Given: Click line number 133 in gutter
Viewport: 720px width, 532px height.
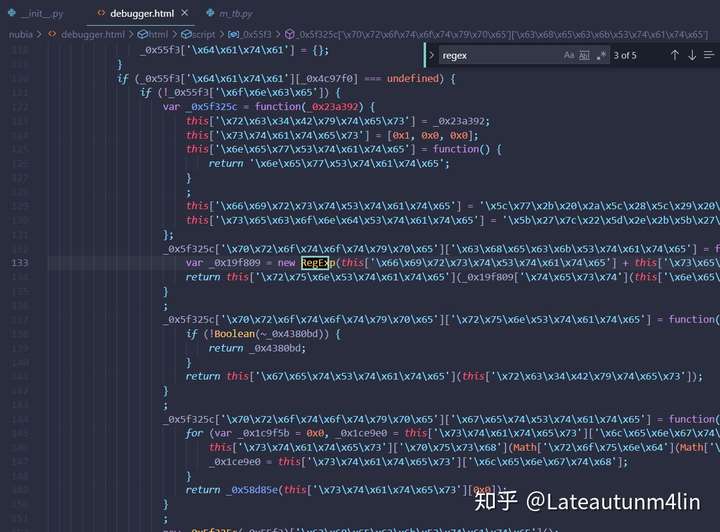Looking at the screenshot, I should click(20, 263).
